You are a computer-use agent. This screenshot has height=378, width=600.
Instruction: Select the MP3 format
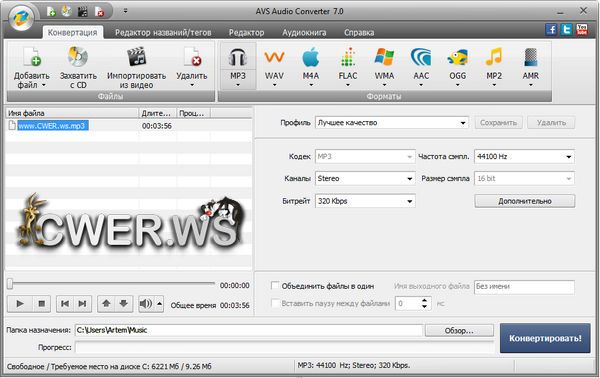click(x=238, y=67)
